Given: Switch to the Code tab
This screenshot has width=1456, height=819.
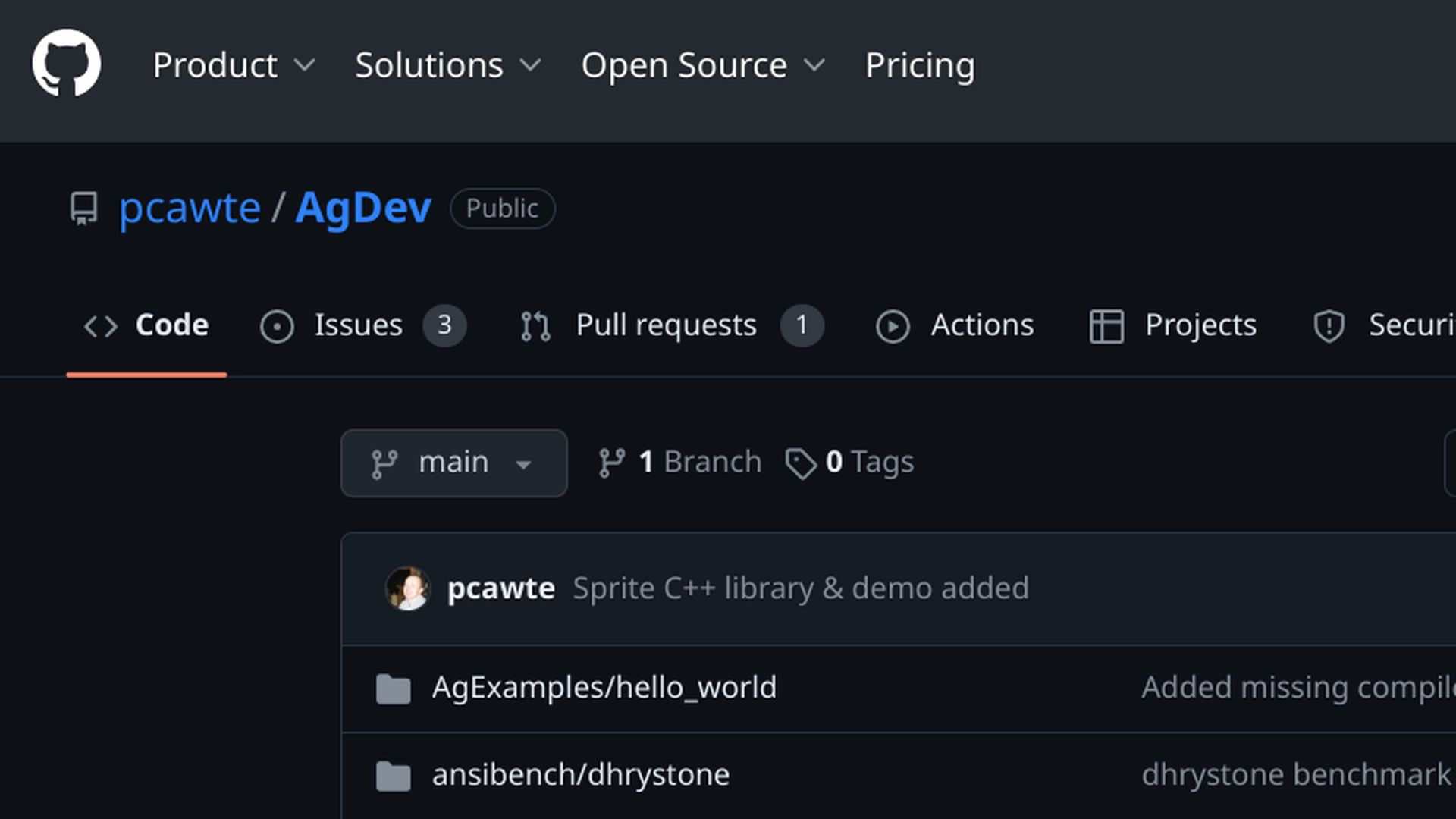Looking at the screenshot, I should pyautogui.click(x=146, y=325).
